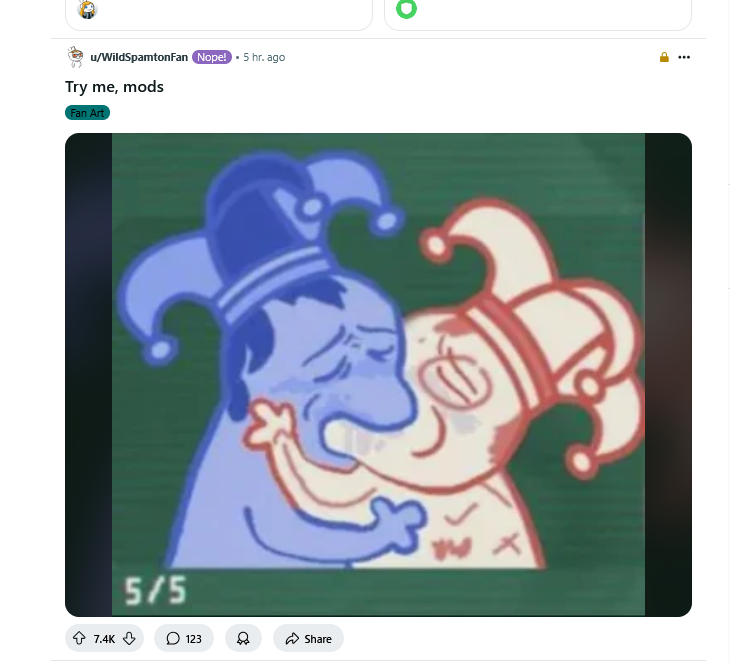Image resolution: width=730 pixels, height=663 pixels.
Task: Downvote the "Try me, mods" post
Action: point(129,638)
